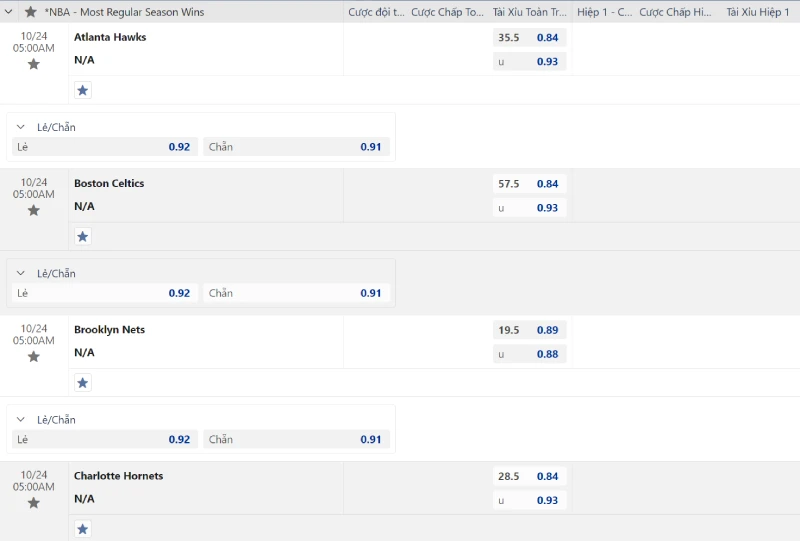Image resolution: width=800 pixels, height=541 pixels.
Task: Collapse Lẻ/Chẵn section below Brooklyn Nets
Action: (x=20, y=420)
